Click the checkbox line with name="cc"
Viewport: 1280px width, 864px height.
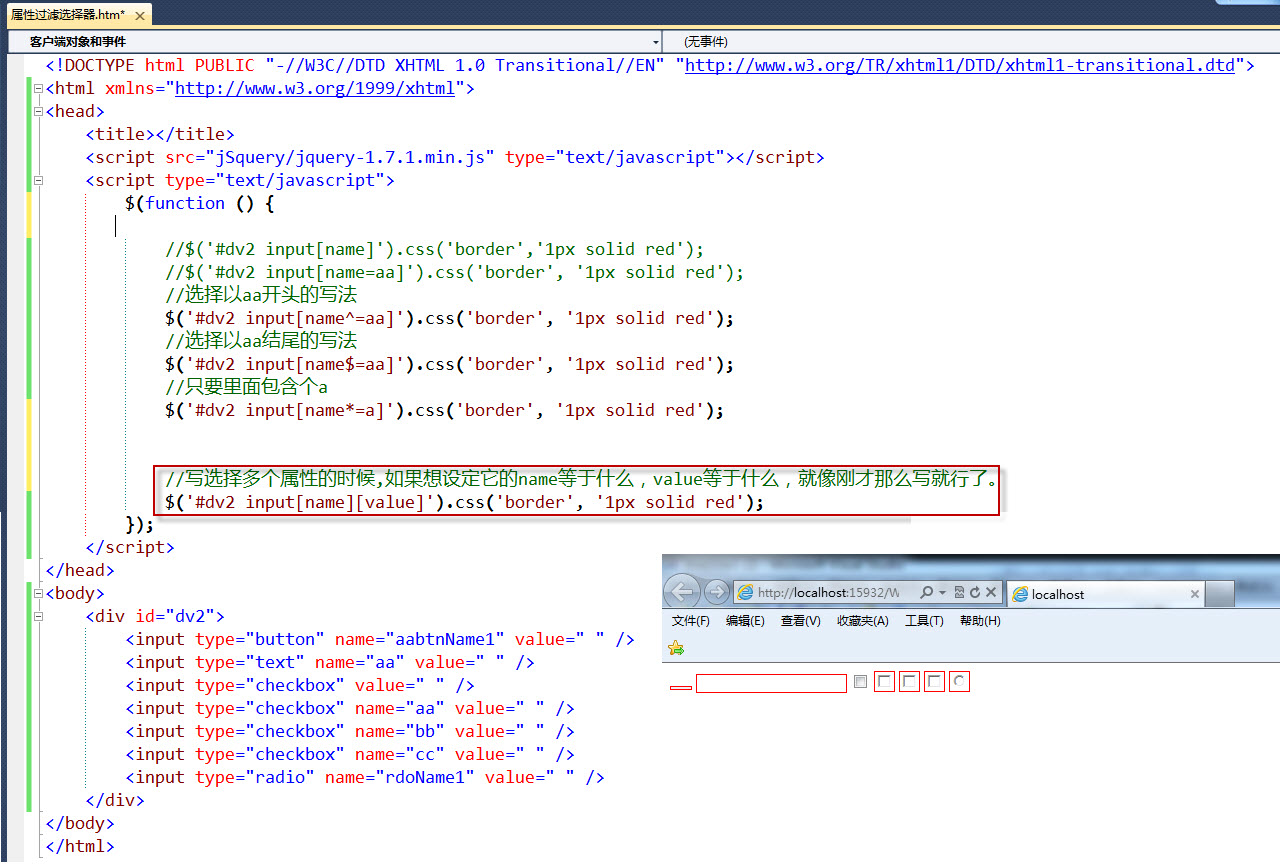pos(350,754)
